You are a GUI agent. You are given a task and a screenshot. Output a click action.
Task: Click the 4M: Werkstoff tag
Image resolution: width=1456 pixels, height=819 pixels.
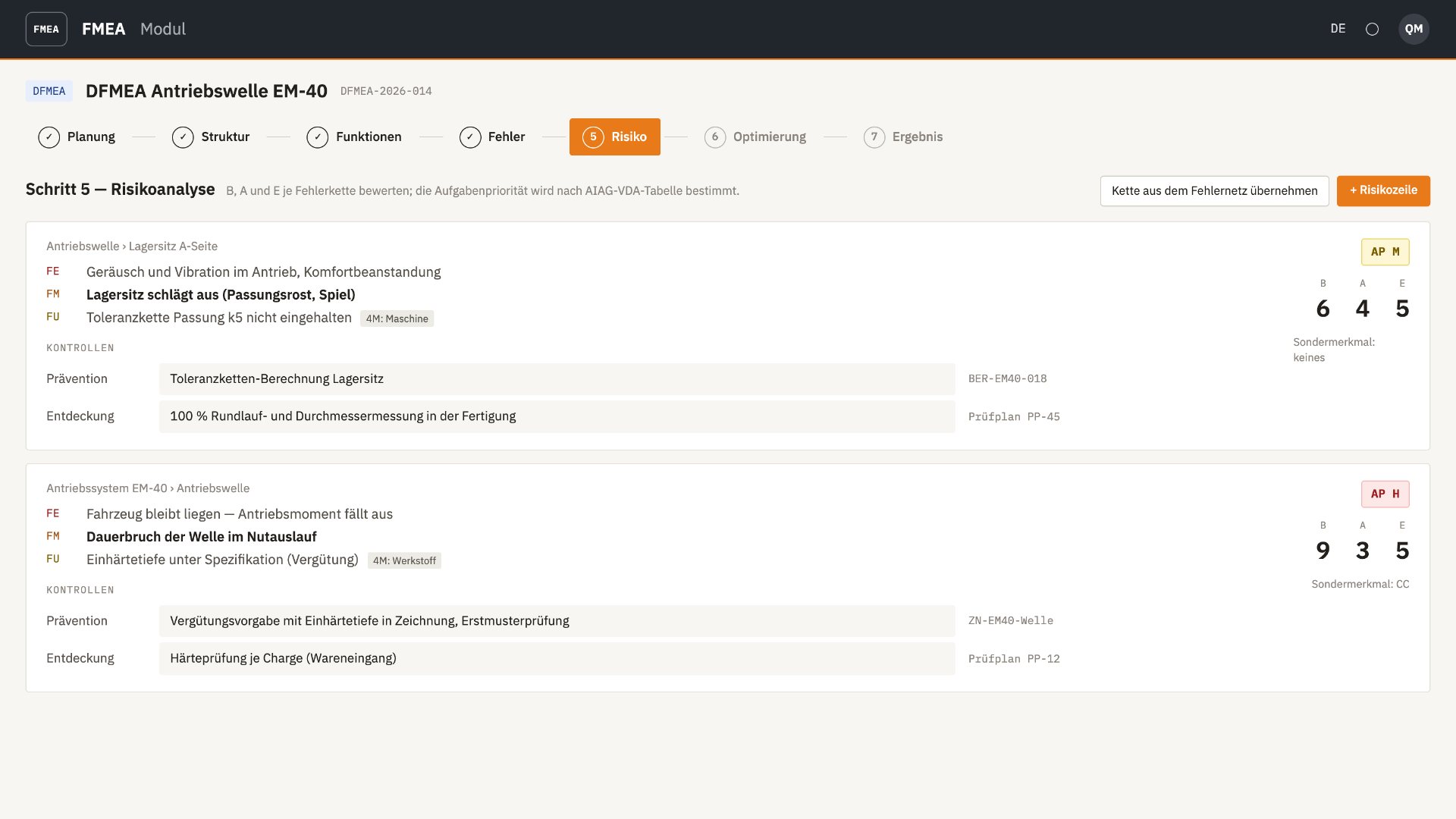[x=404, y=560]
